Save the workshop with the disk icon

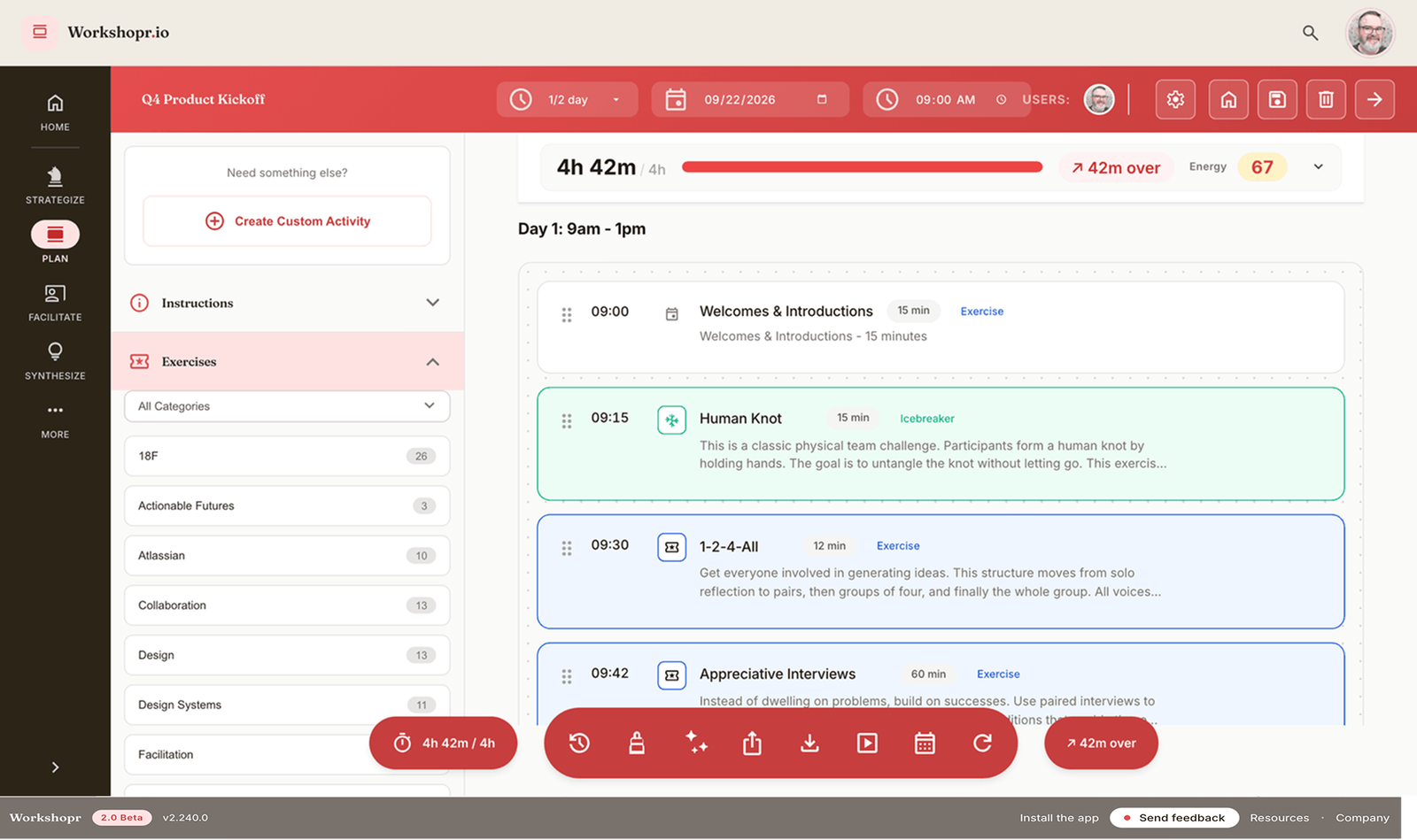1277,99
